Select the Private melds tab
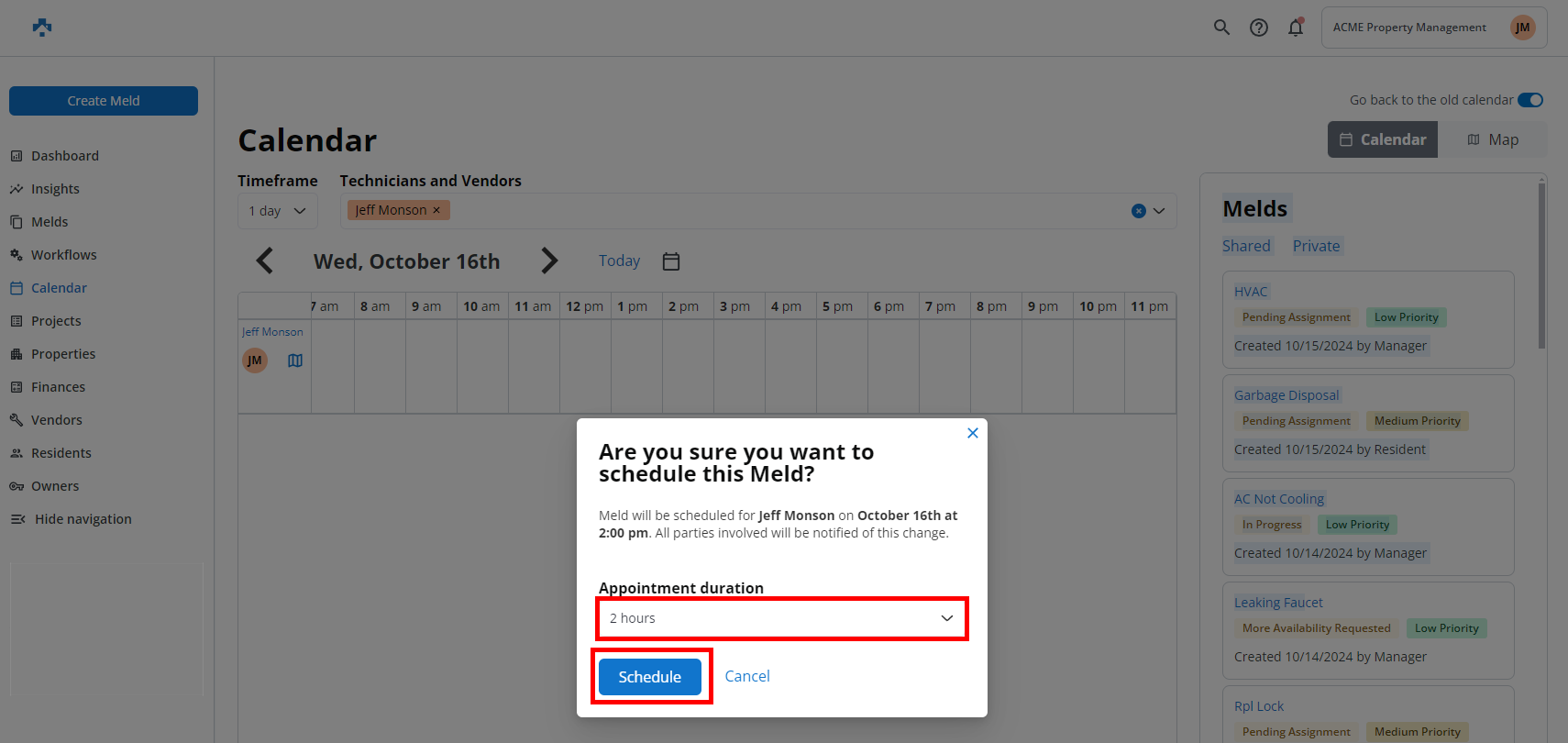The image size is (1568, 743). pyautogui.click(x=1316, y=246)
